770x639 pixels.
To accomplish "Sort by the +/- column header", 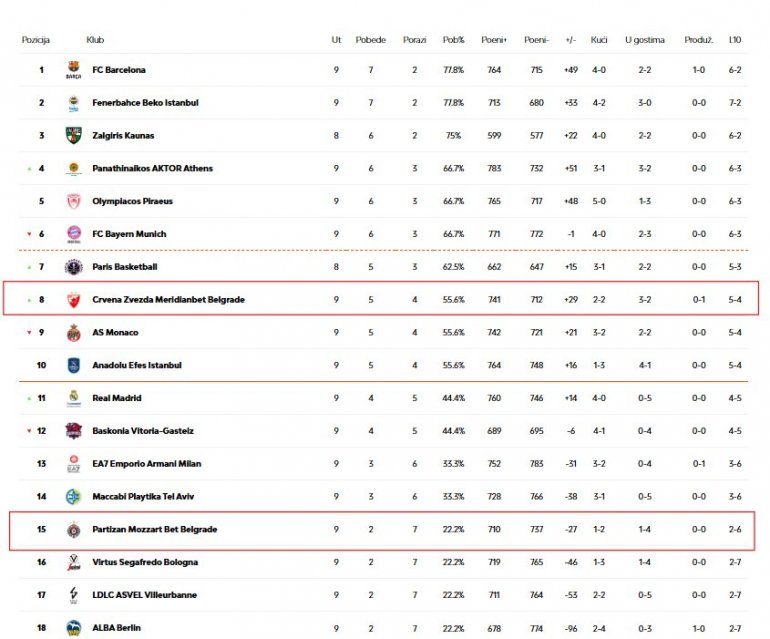I will click(x=570, y=40).
